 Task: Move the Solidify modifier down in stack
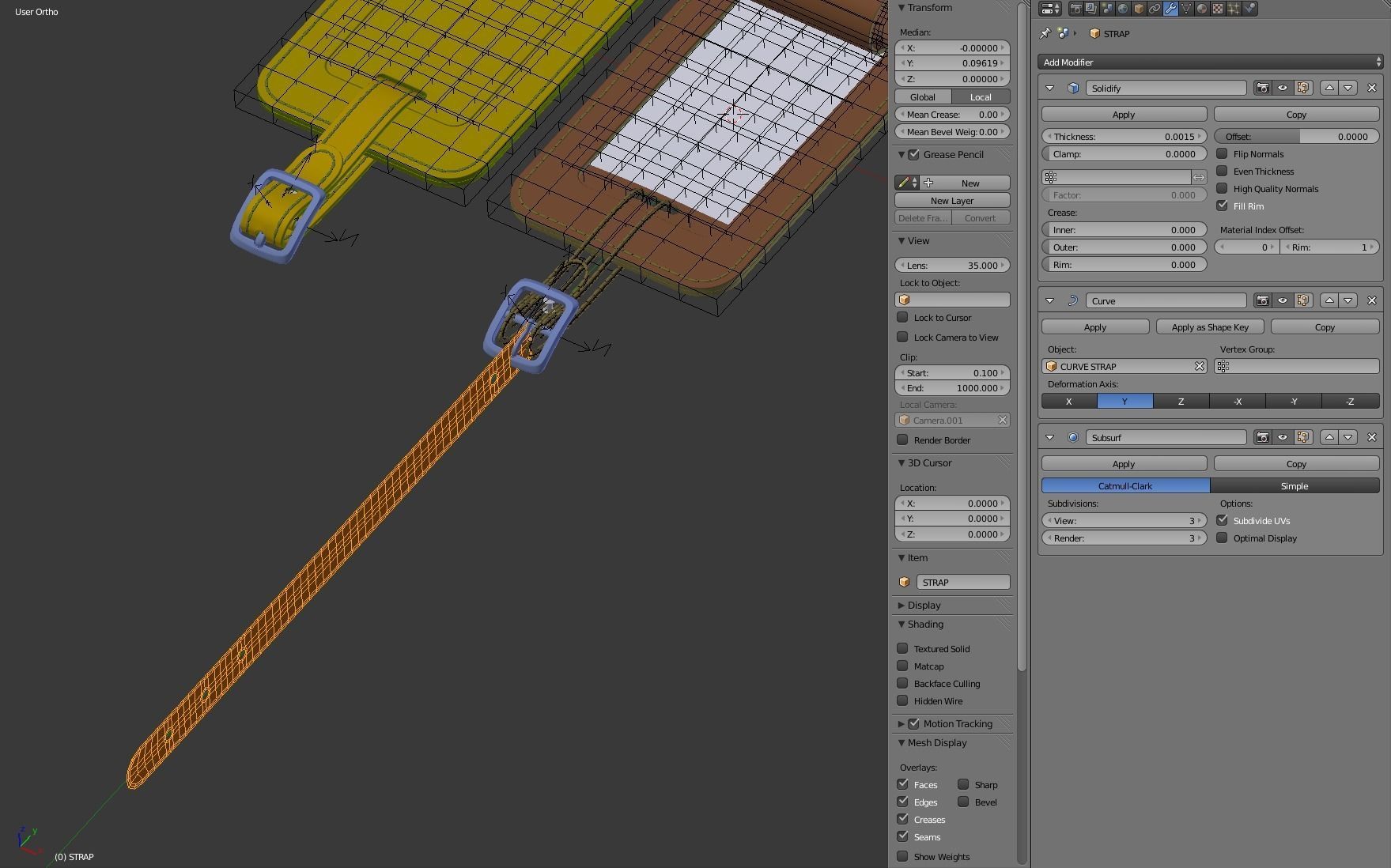1348,88
